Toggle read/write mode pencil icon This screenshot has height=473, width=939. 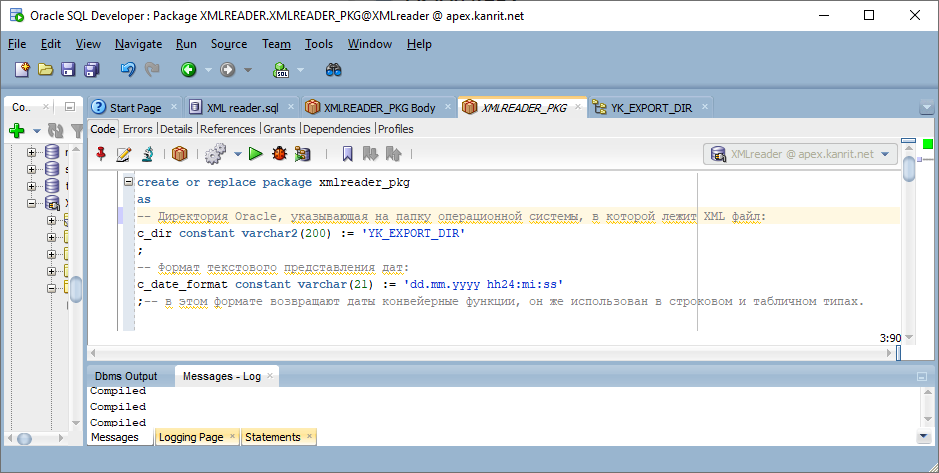[124, 154]
